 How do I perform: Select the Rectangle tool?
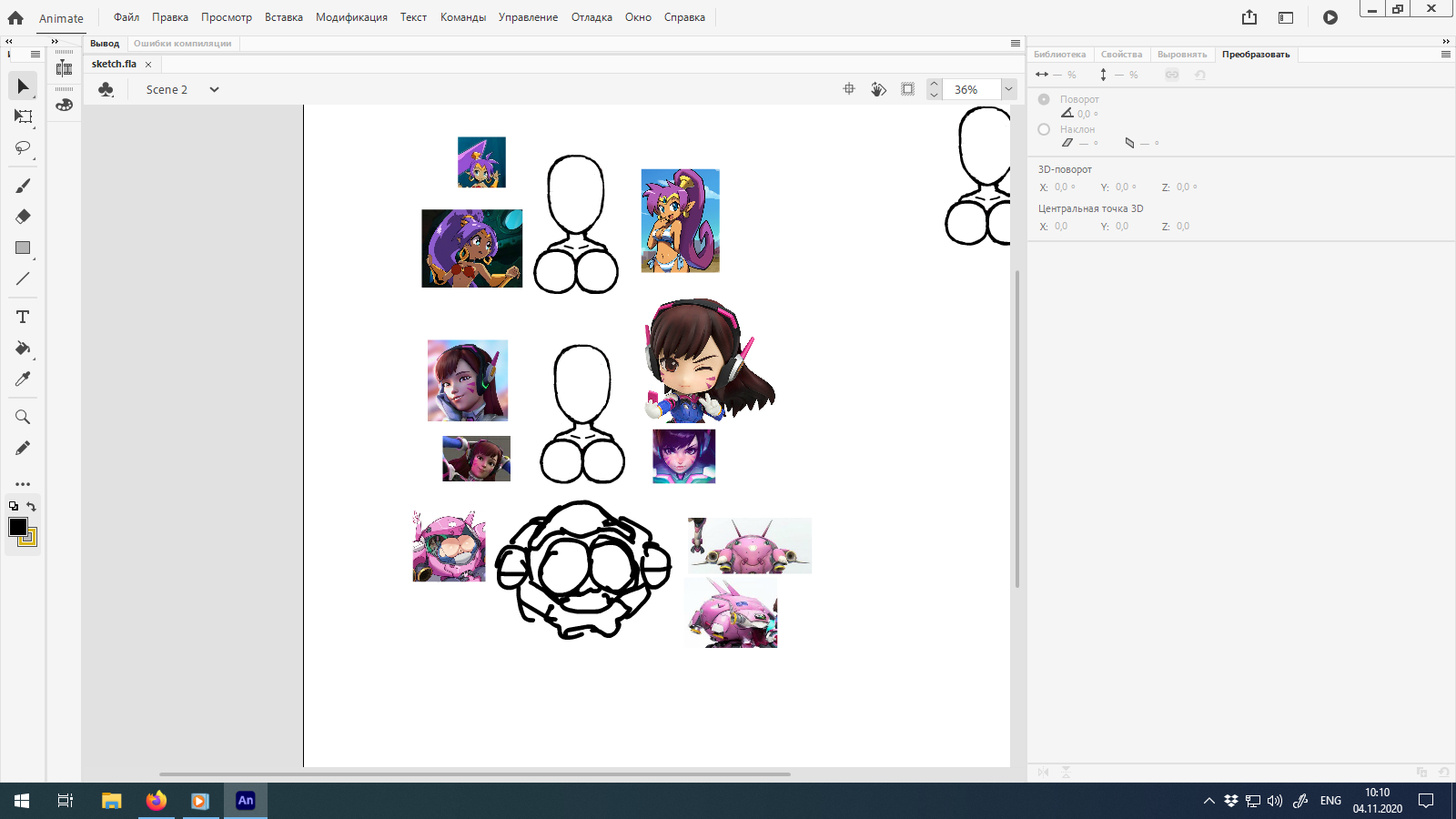coord(23,248)
